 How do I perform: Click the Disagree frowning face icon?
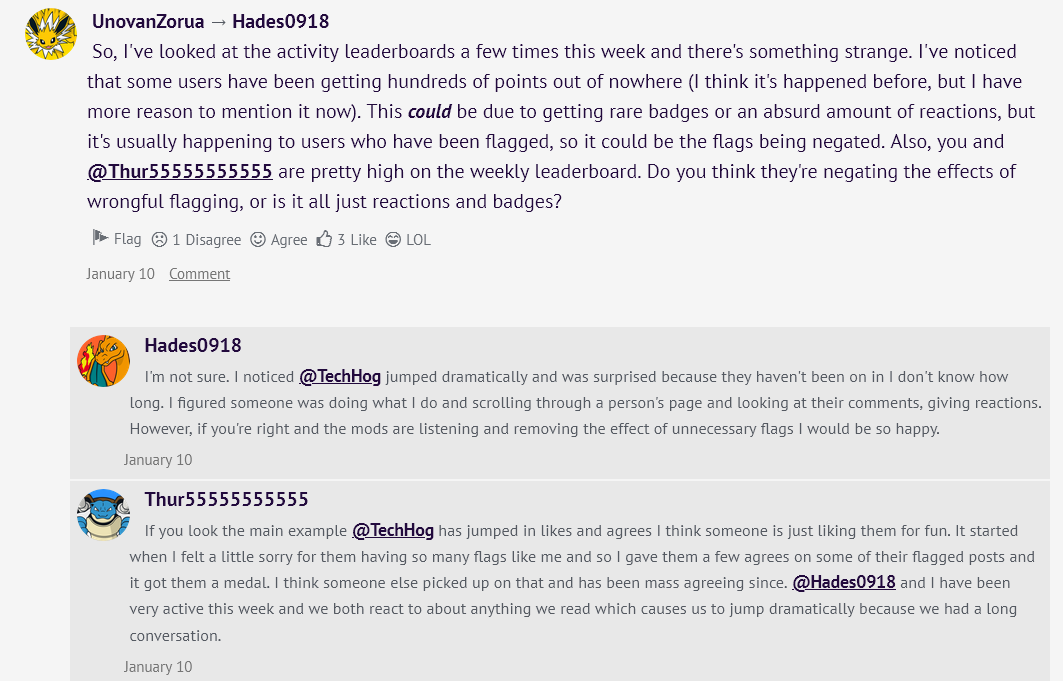tap(160, 239)
